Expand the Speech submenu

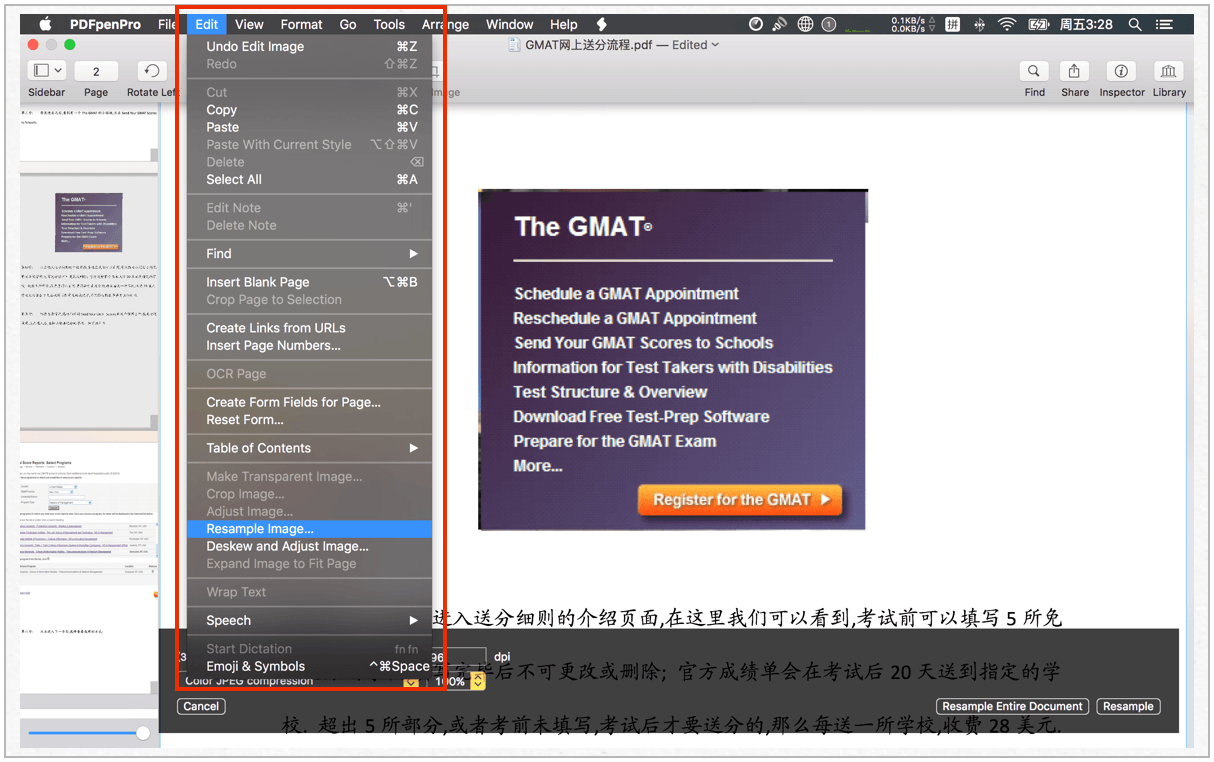coord(310,621)
